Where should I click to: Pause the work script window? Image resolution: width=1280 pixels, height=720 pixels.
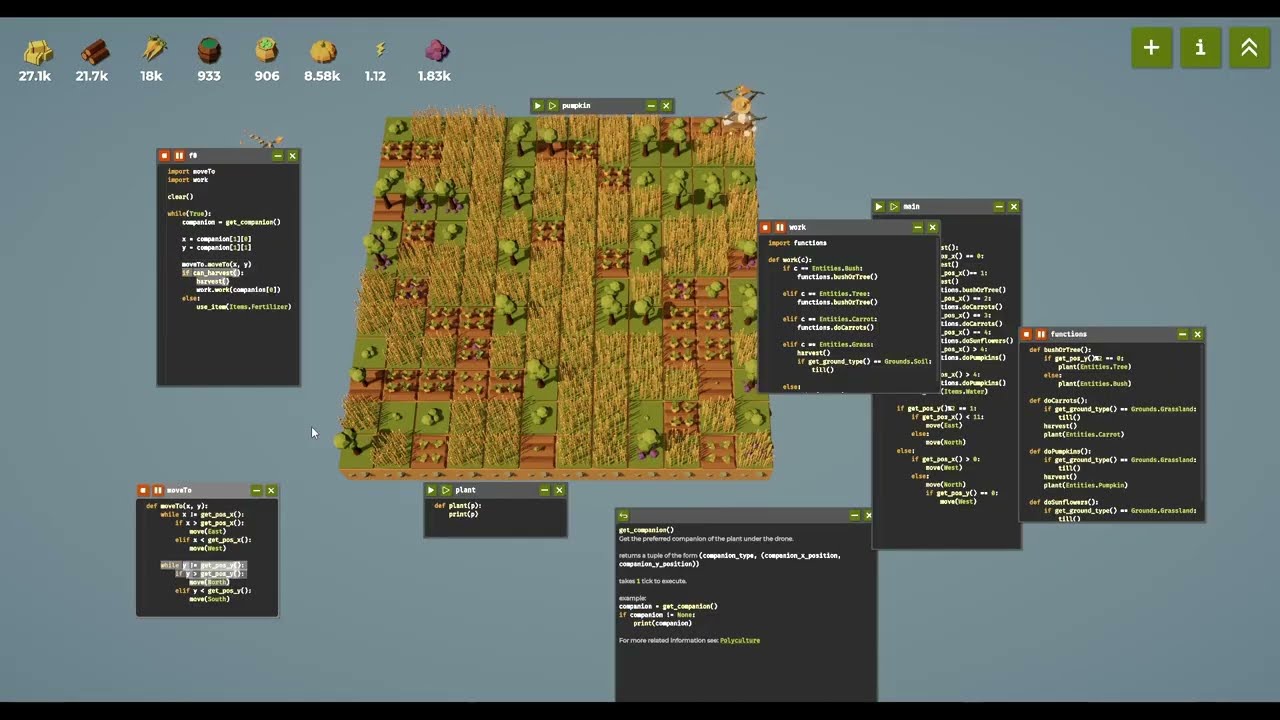pyautogui.click(x=781, y=227)
